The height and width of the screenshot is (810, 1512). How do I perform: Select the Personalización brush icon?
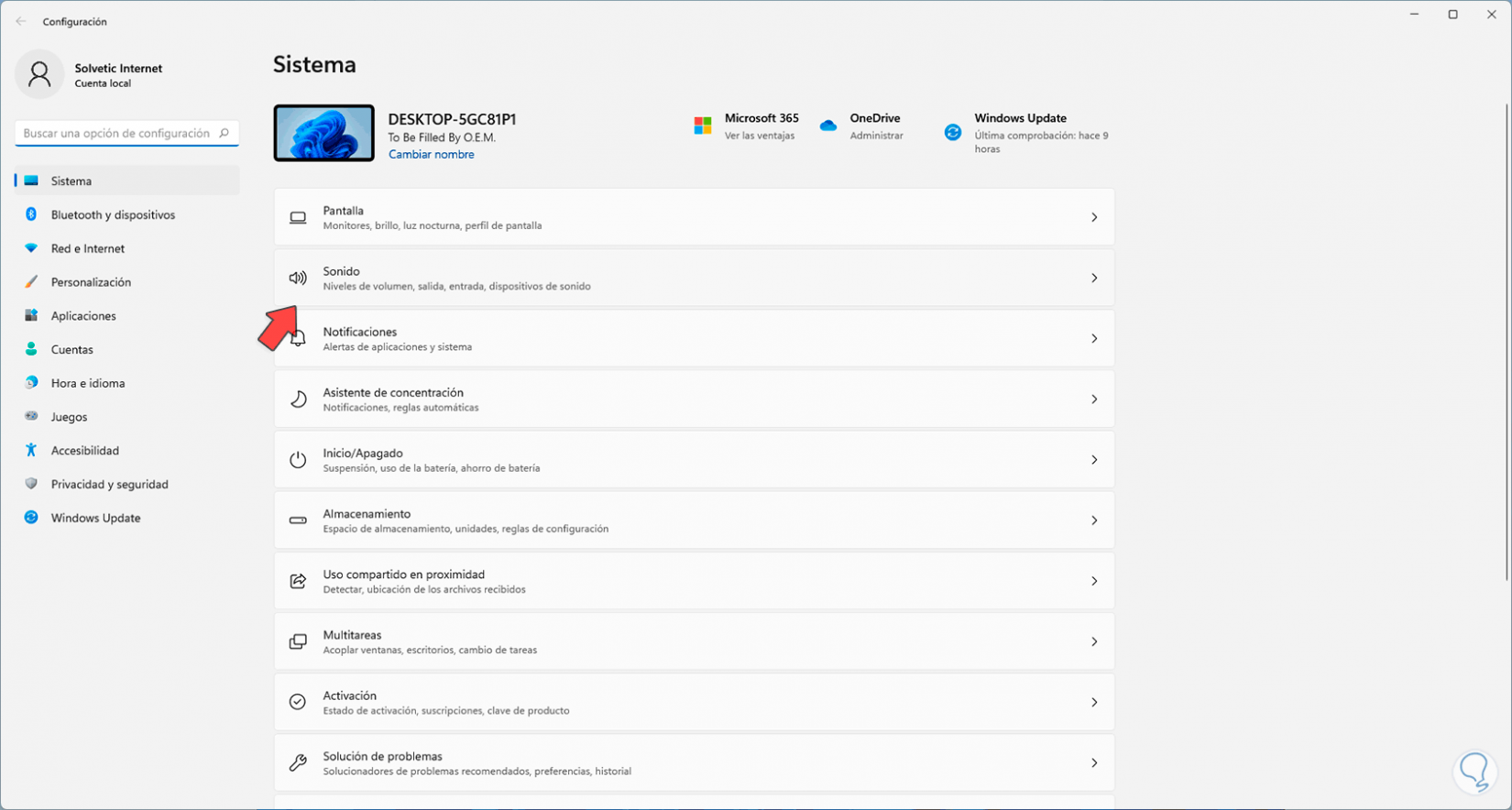click(x=31, y=282)
